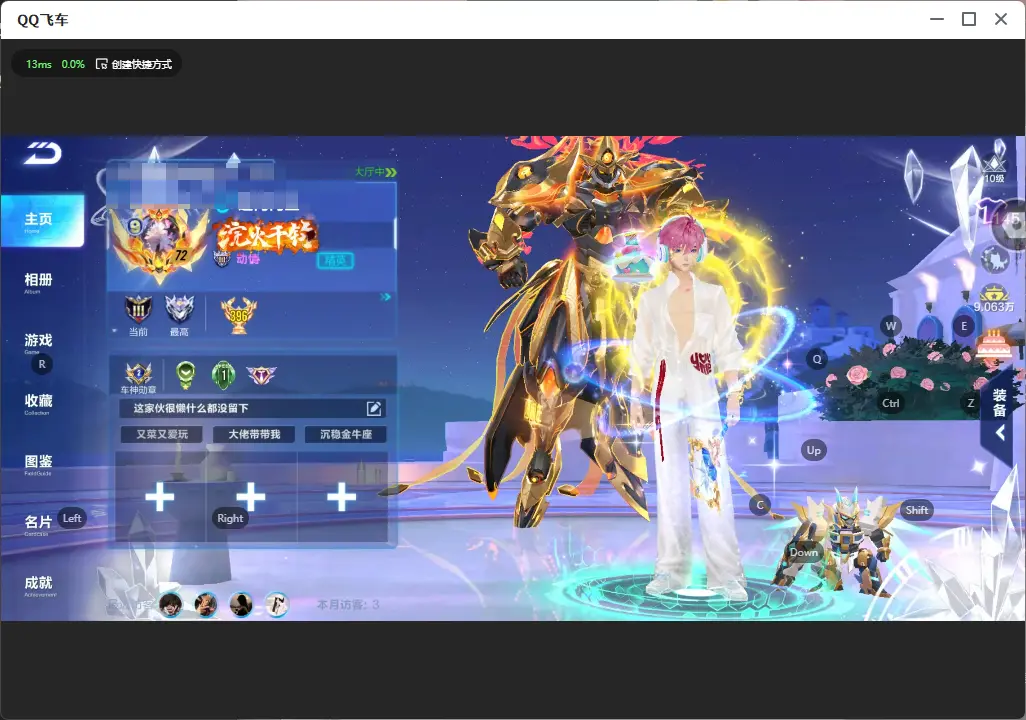Expand rank details via double-chevron arrow
The image size is (1026, 720).
(x=386, y=297)
